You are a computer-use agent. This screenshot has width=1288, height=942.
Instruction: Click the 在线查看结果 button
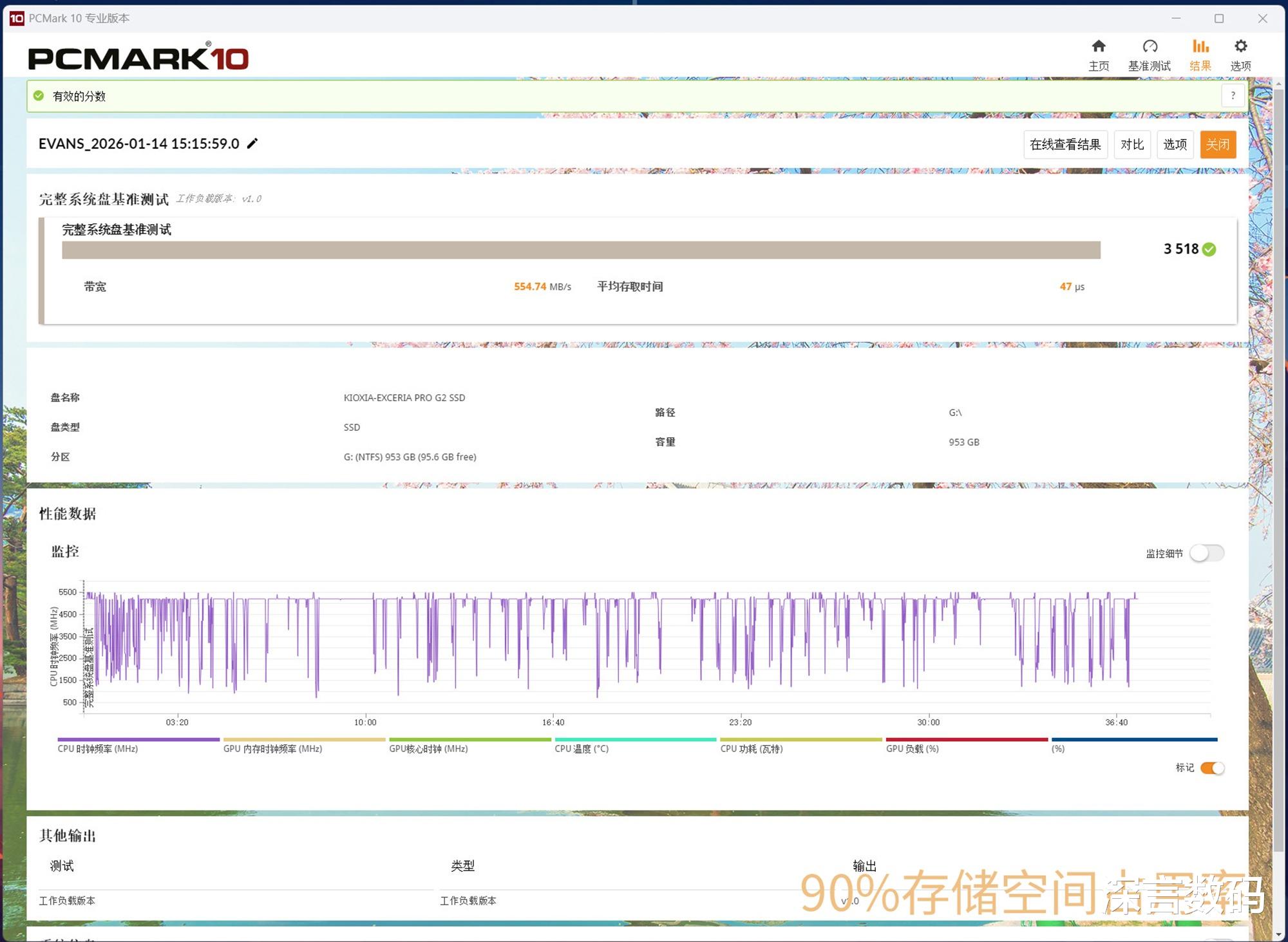coord(1065,144)
